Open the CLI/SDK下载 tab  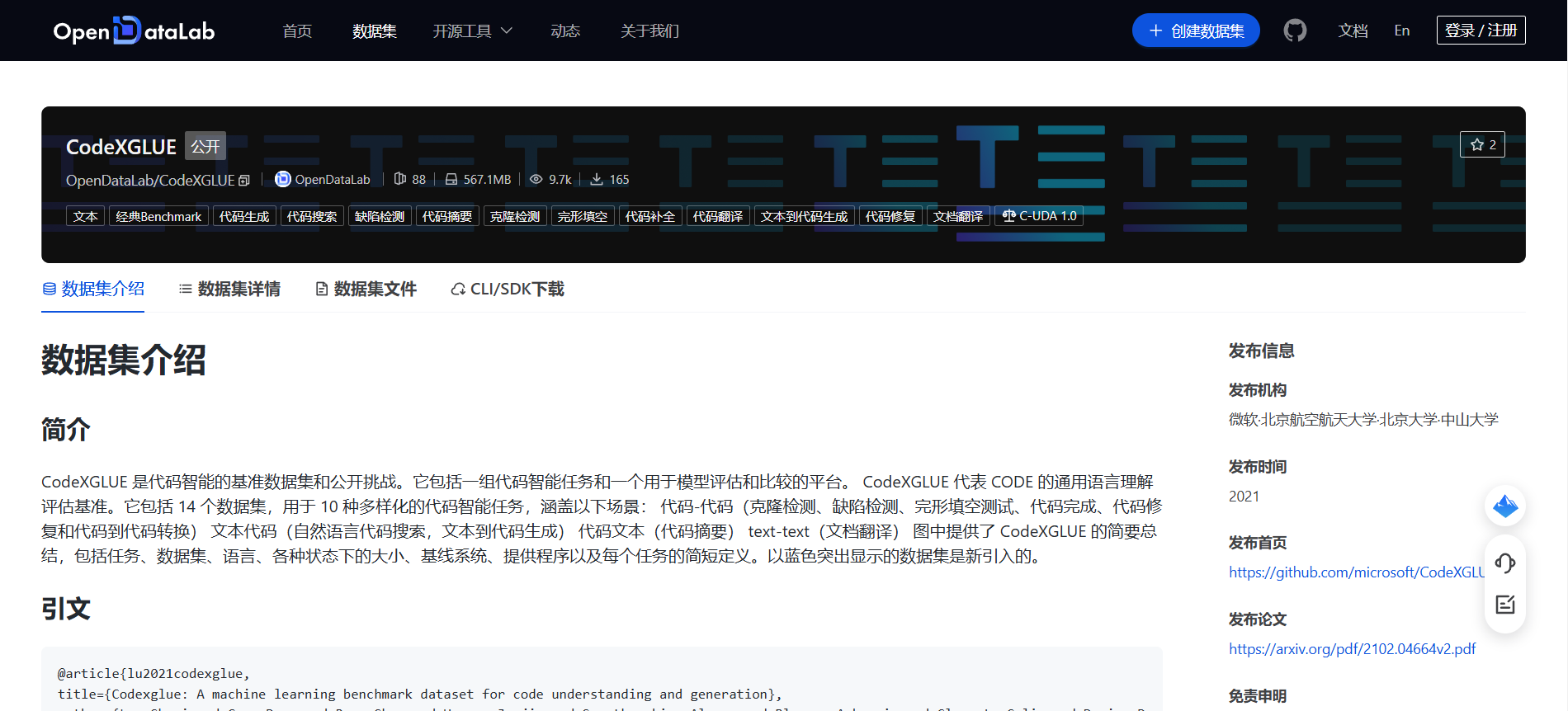pyautogui.click(x=508, y=289)
